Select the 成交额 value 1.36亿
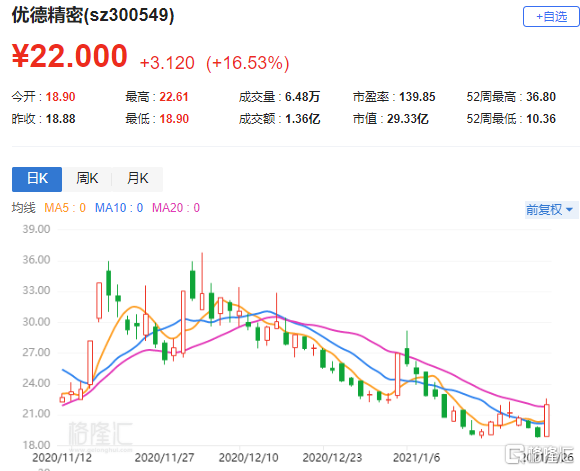This screenshot has height=471, width=580. point(303,119)
